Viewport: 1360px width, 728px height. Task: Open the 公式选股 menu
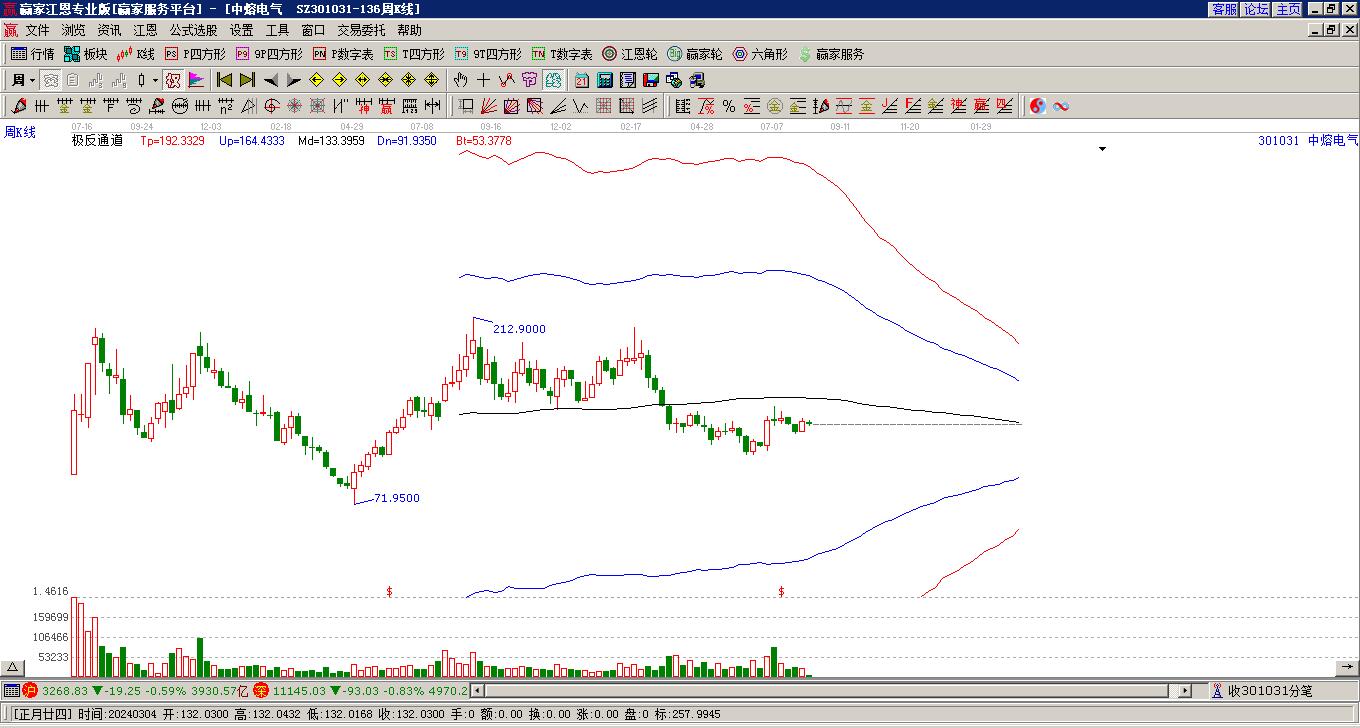(193, 31)
